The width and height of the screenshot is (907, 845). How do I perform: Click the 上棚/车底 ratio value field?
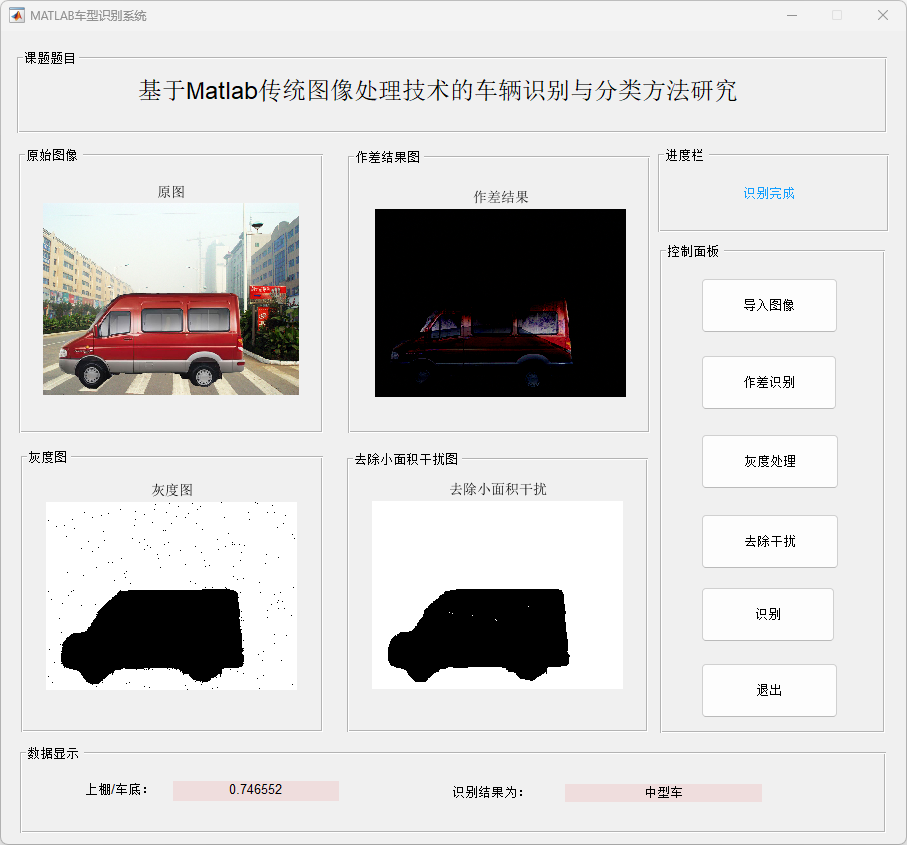click(255, 790)
